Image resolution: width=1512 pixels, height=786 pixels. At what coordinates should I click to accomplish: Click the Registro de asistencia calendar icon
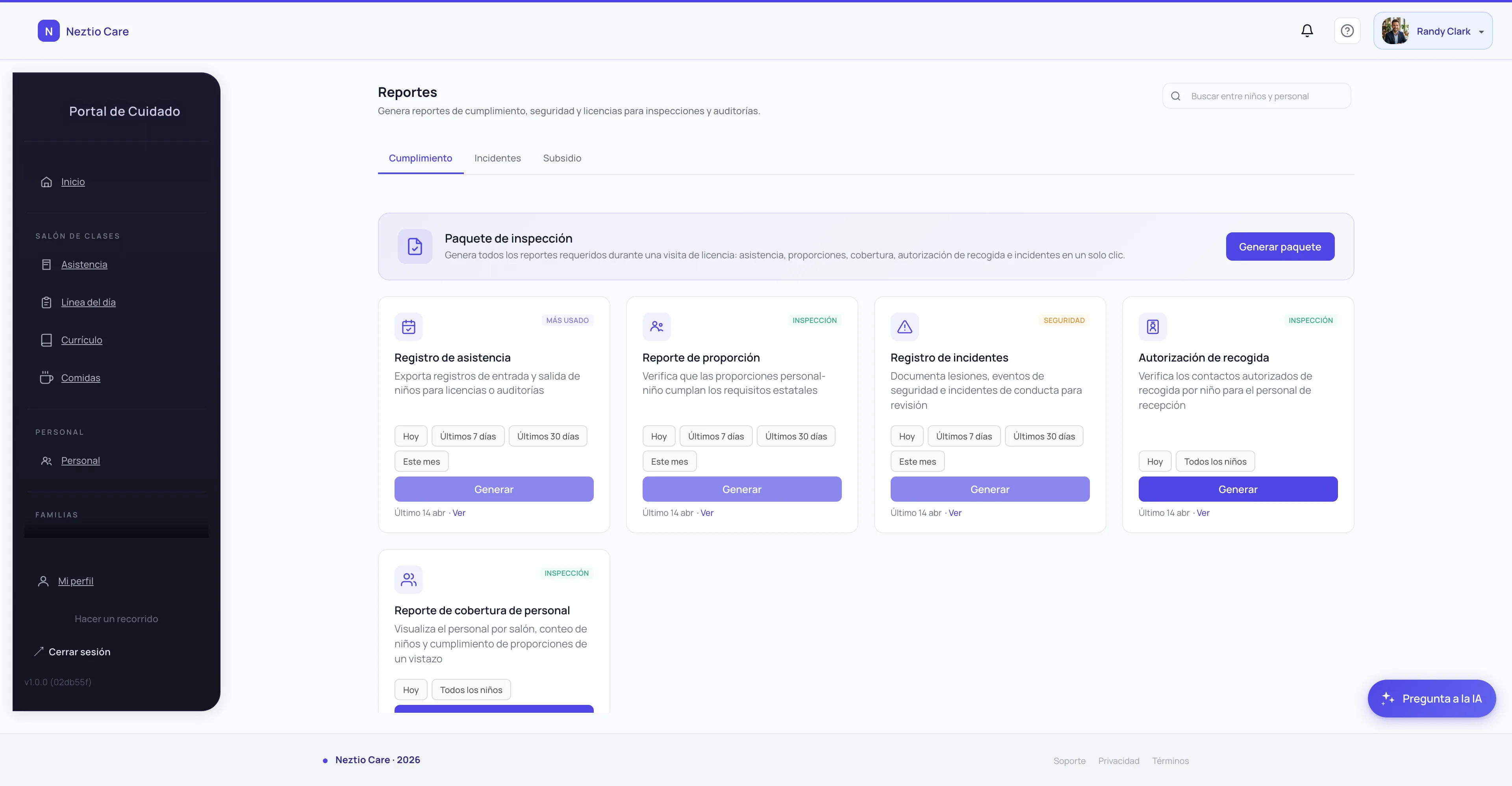point(409,327)
